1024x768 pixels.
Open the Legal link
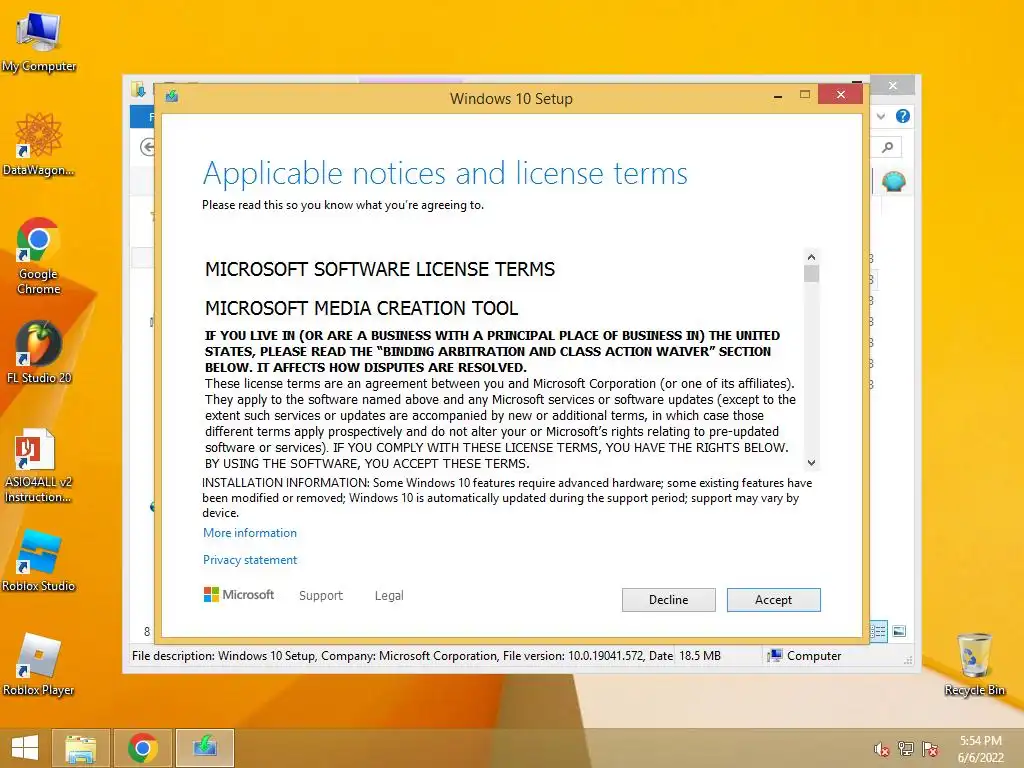pyautogui.click(x=389, y=596)
